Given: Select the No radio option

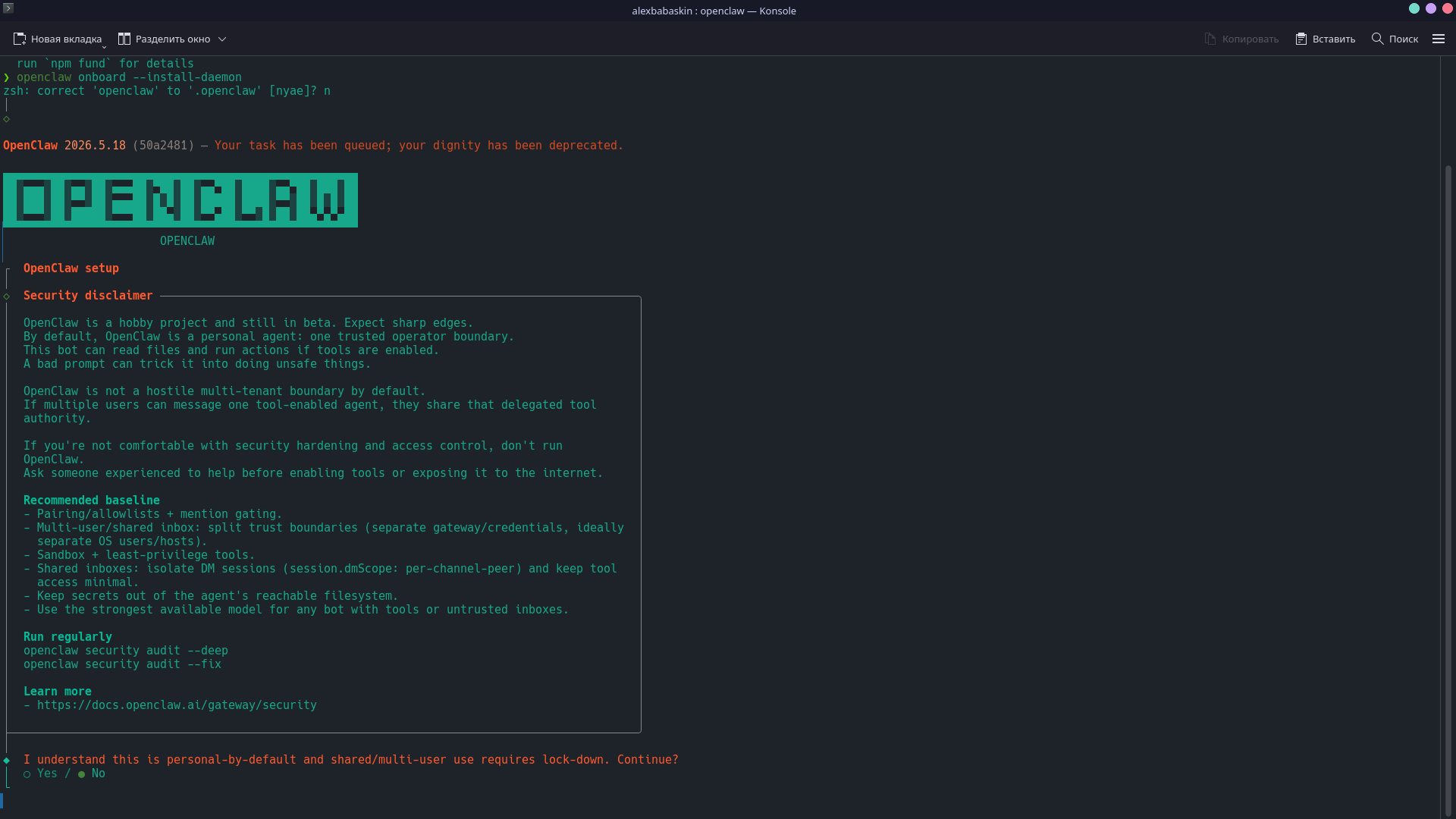Looking at the screenshot, I should click(91, 773).
